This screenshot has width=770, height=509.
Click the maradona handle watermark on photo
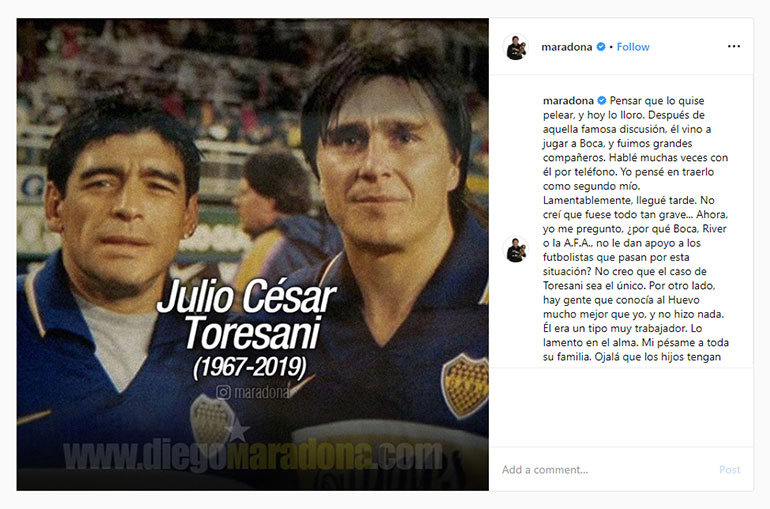pos(262,392)
